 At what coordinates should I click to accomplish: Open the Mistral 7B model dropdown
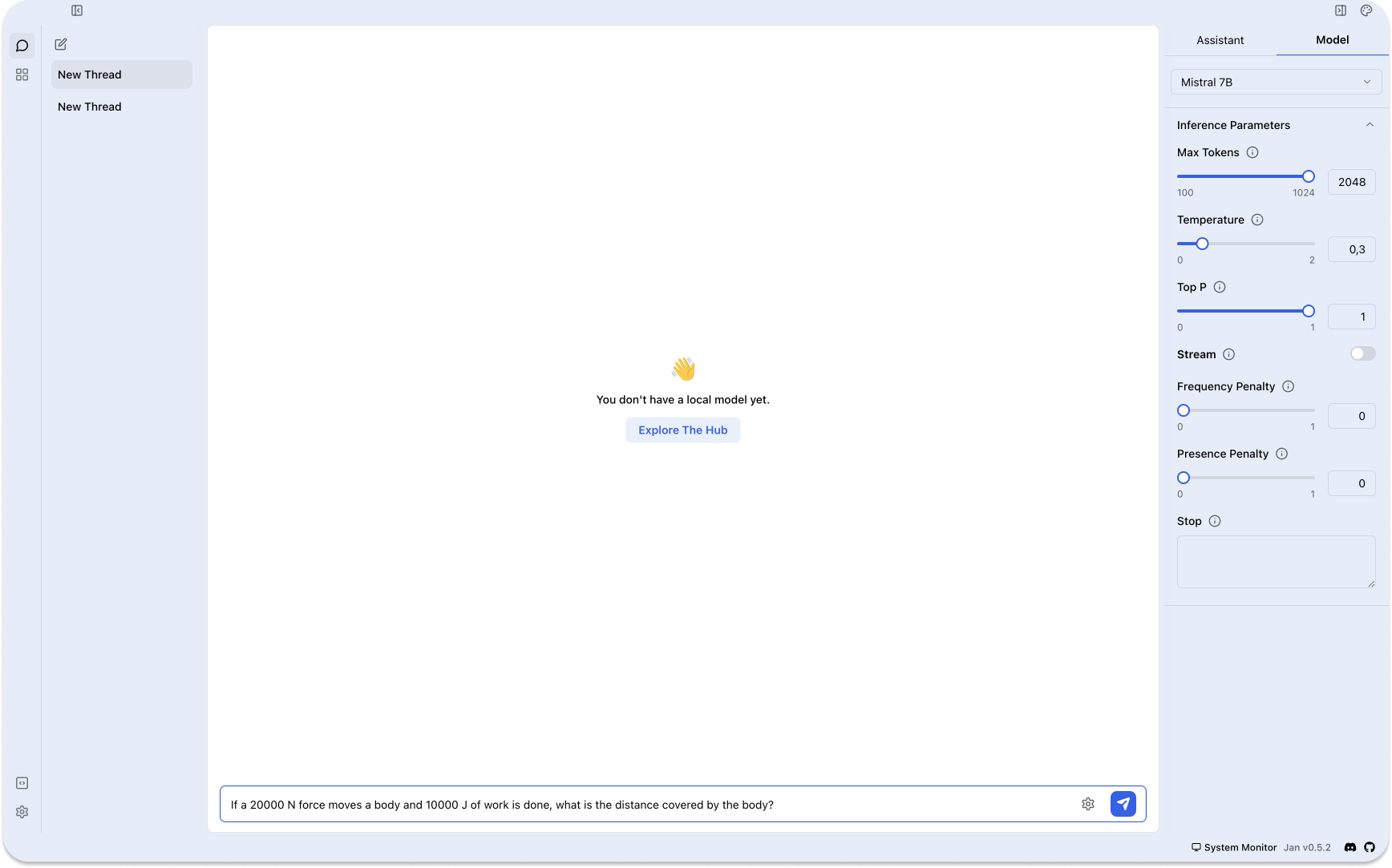tap(1276, 82)
